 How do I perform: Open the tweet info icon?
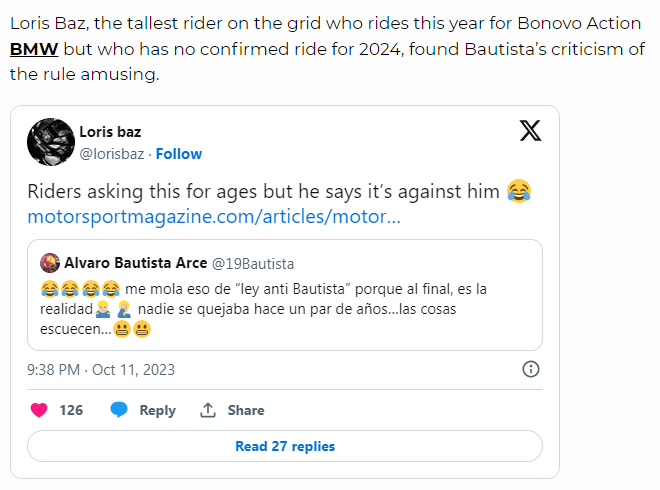click(x=532, y=369)
